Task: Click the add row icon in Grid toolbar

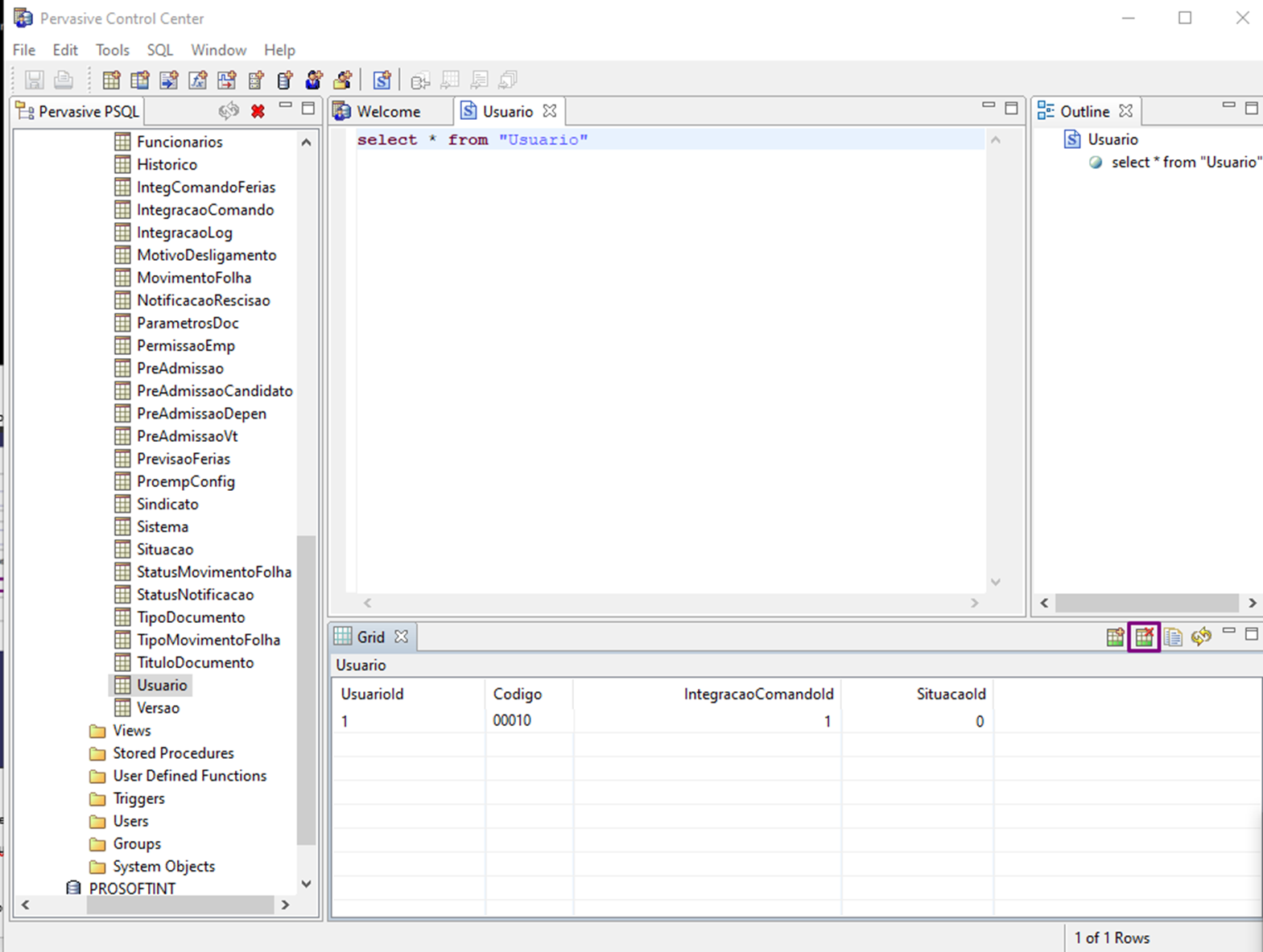Action: click(1115, 637)
